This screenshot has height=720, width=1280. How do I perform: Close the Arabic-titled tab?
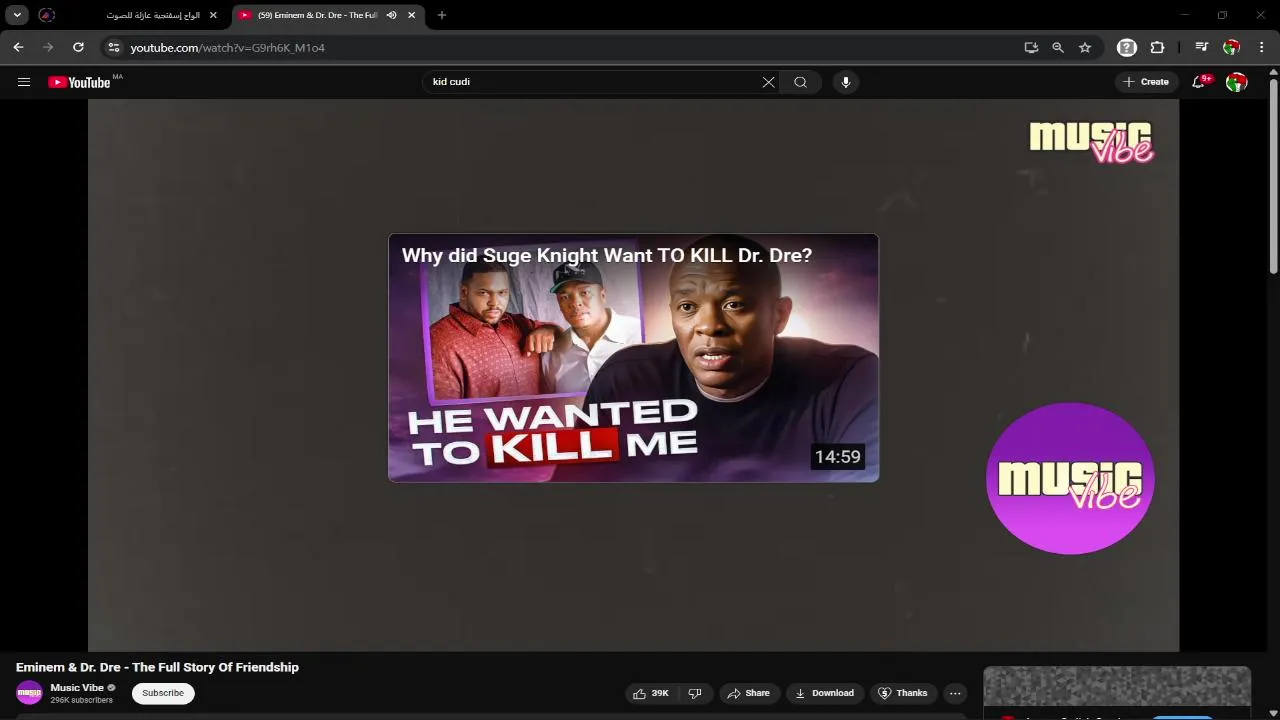click(x=213, y=15)
